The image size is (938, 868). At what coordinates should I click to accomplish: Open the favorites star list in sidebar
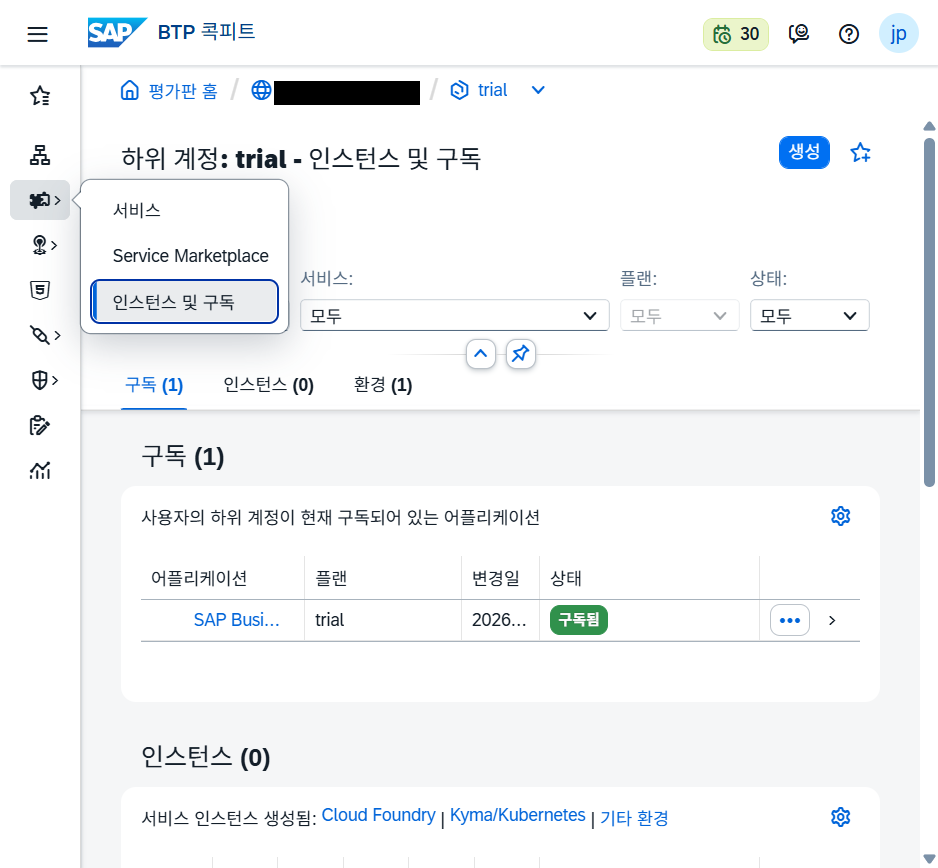[40, 96]
